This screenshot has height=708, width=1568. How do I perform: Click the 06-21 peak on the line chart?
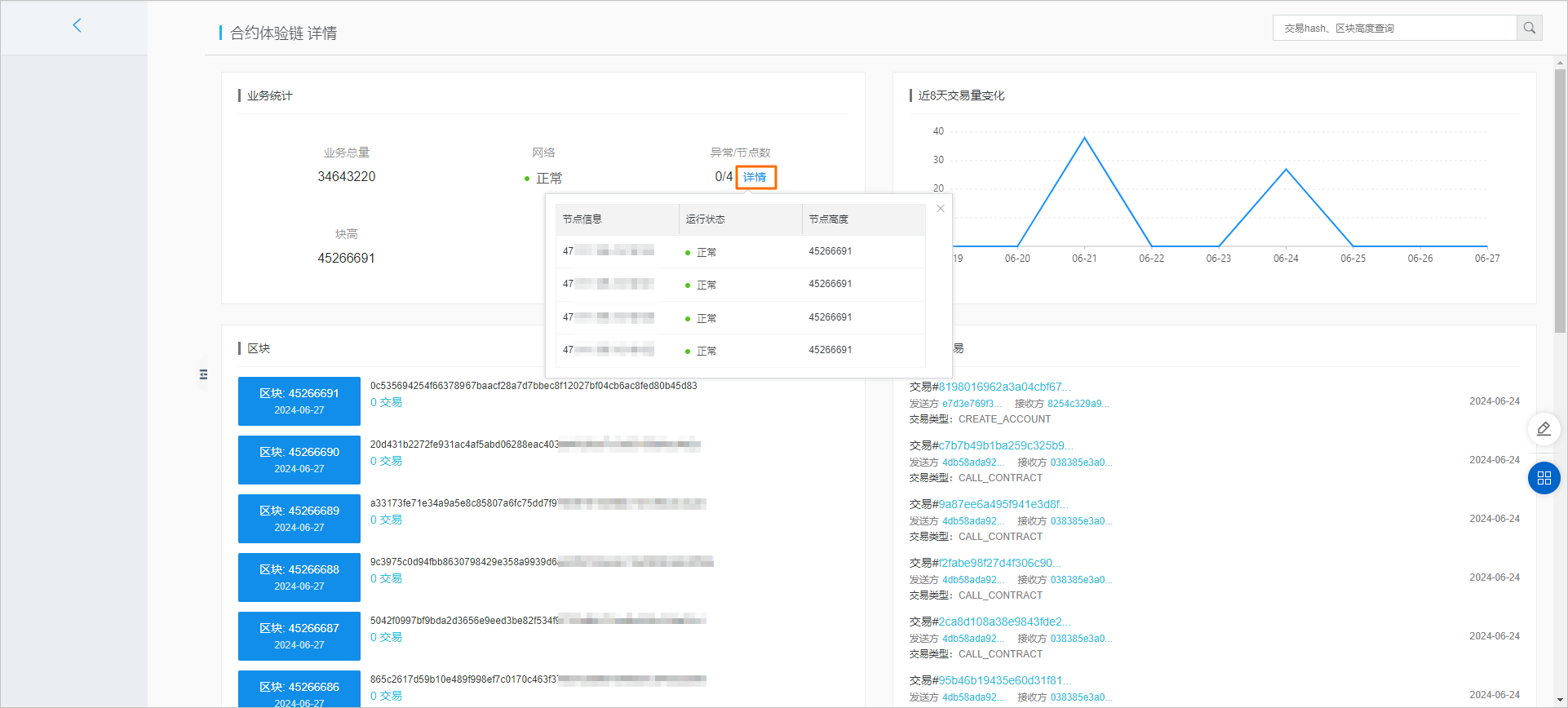1084,138
